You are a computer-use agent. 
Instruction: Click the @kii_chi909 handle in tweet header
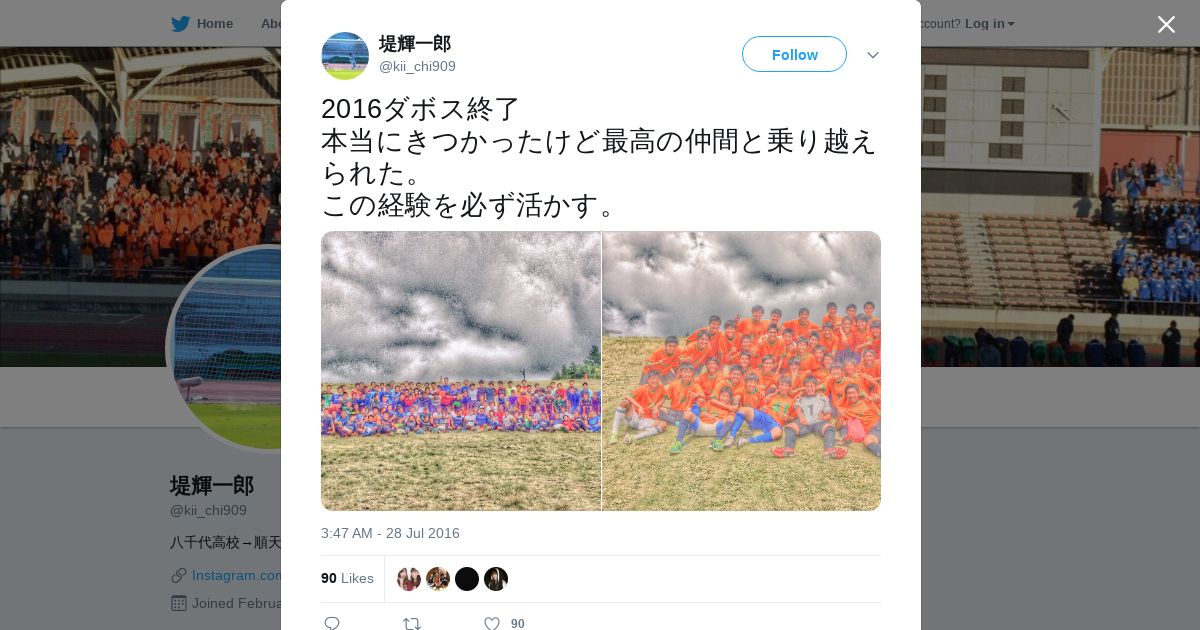coord(417,66)
